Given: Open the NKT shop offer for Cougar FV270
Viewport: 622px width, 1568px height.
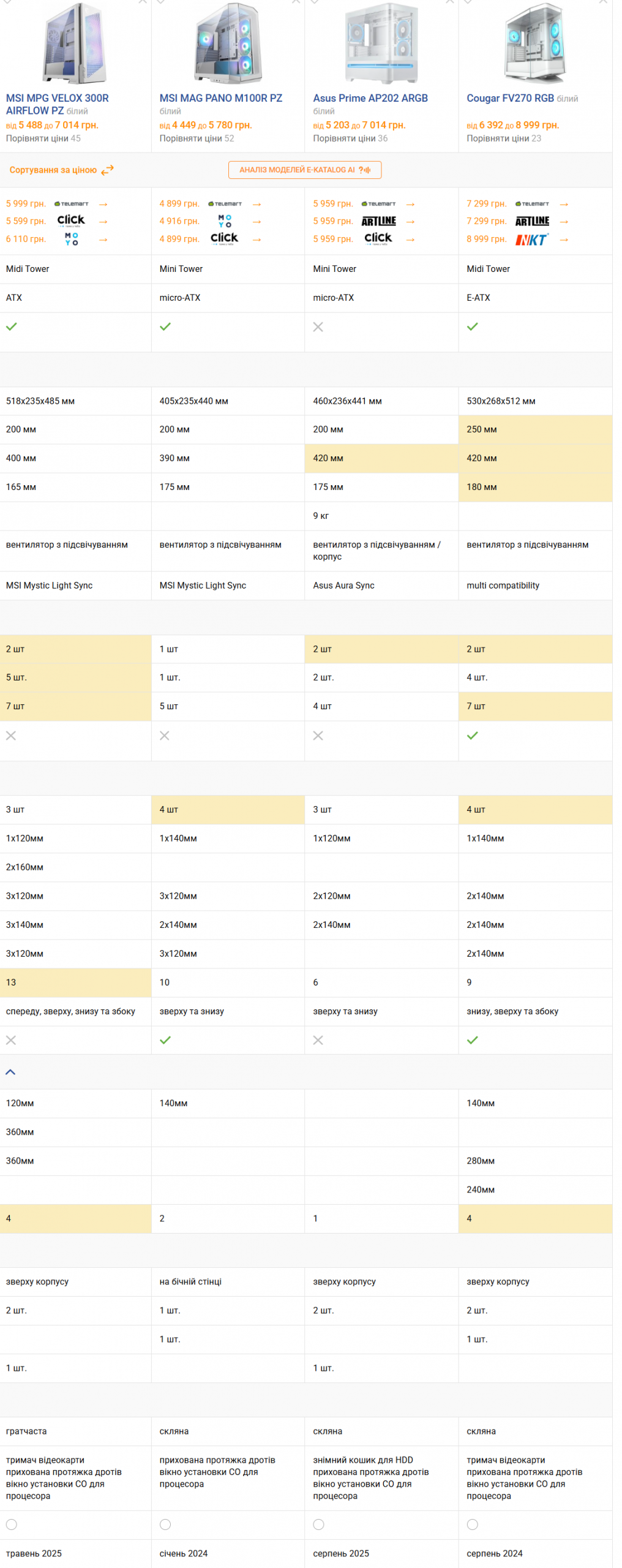Looking at the screenshot, I should click(531, 239).
